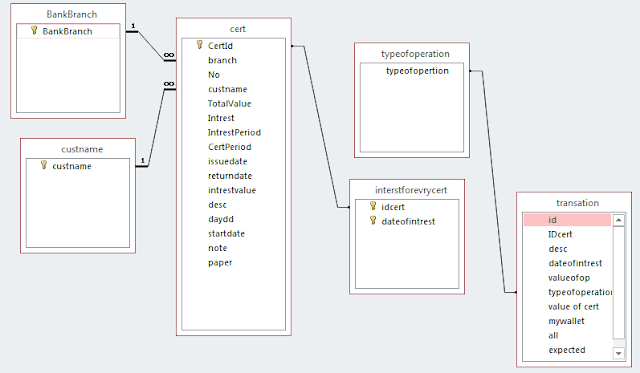Click the key icon beside custname field
The width and height of the screenshot is (640, 373).
44,165
